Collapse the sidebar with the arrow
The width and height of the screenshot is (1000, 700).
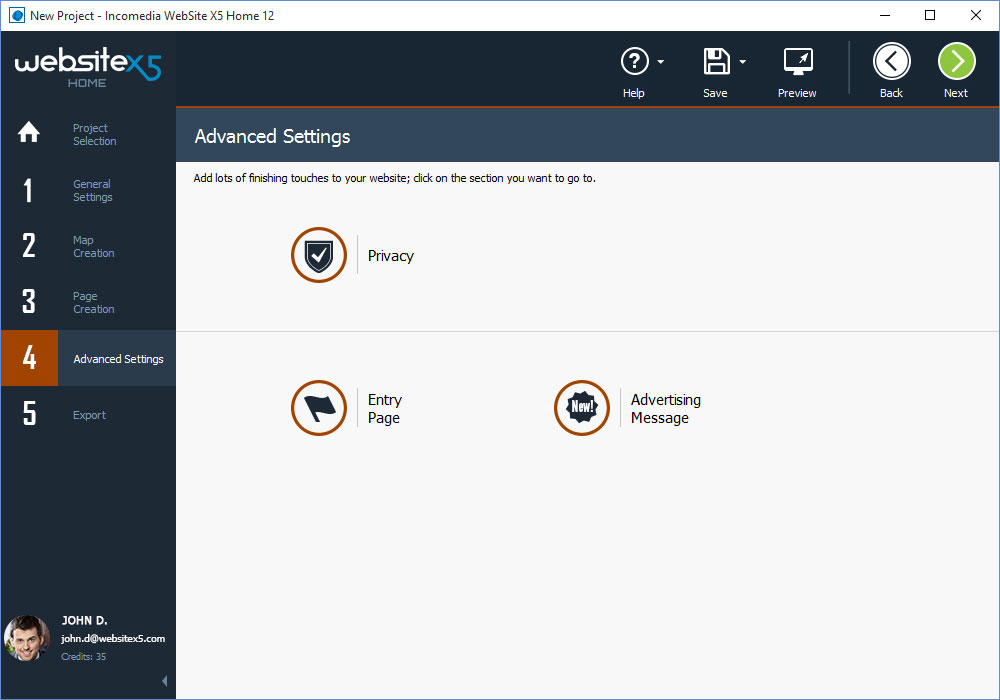(x=165, y=681)
